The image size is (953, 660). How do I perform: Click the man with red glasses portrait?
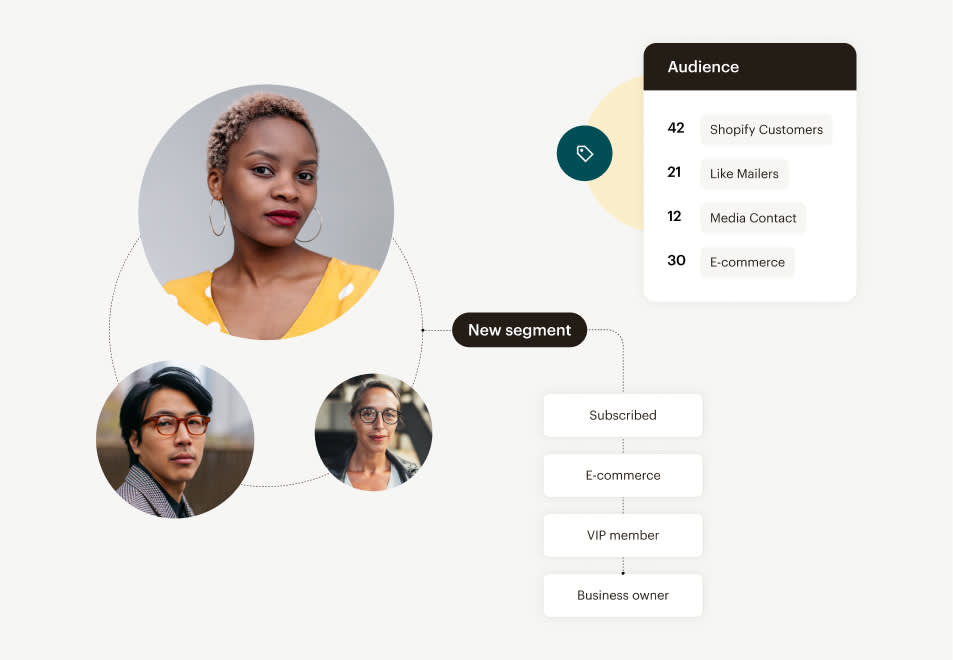pyautogui.click(x=175, y=439)
